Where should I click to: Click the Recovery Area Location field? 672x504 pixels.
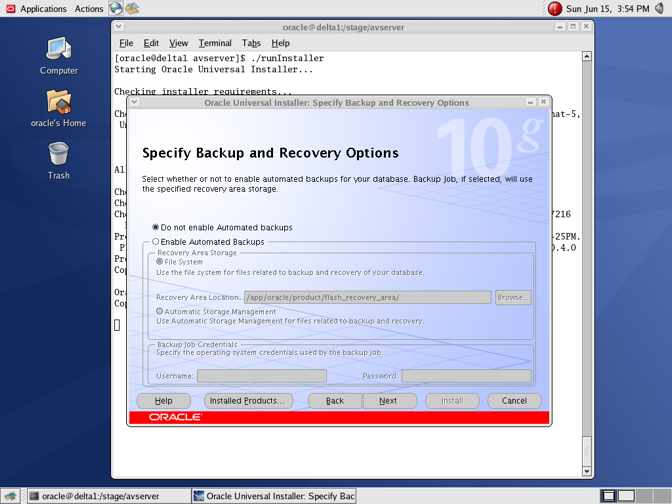coord(368,297)
